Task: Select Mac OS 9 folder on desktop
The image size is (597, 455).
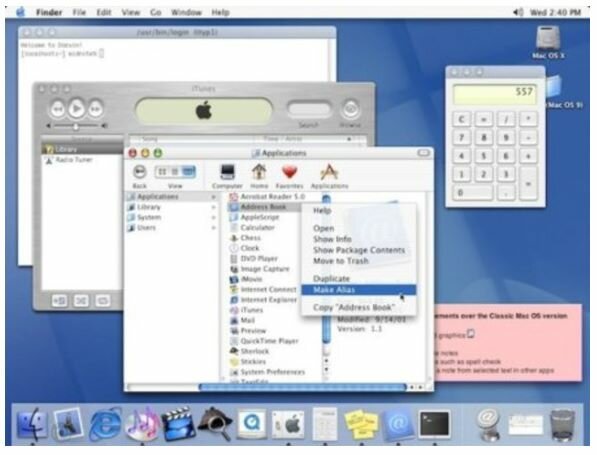Action: [554, 86]
